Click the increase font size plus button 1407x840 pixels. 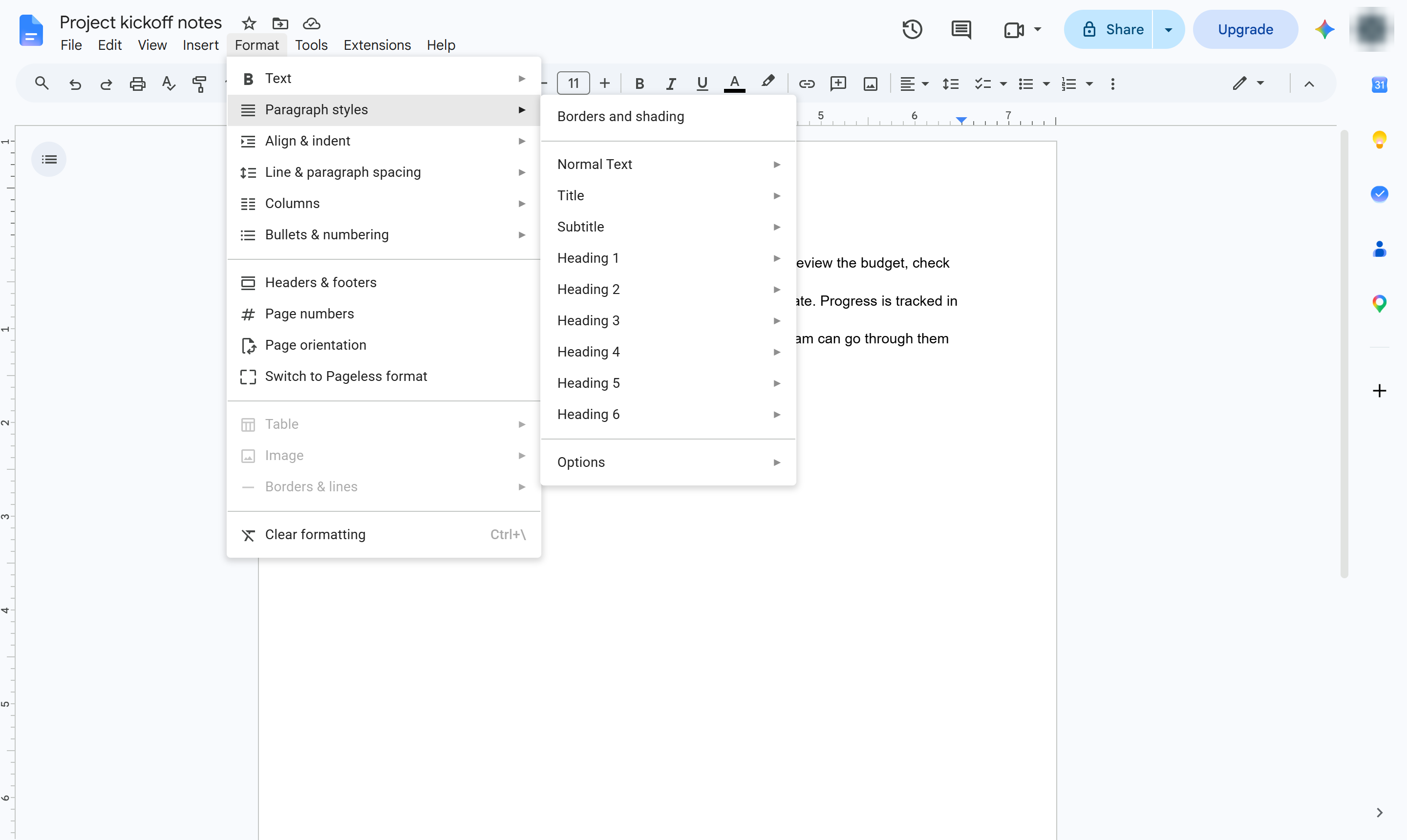(x=605, y=84)
